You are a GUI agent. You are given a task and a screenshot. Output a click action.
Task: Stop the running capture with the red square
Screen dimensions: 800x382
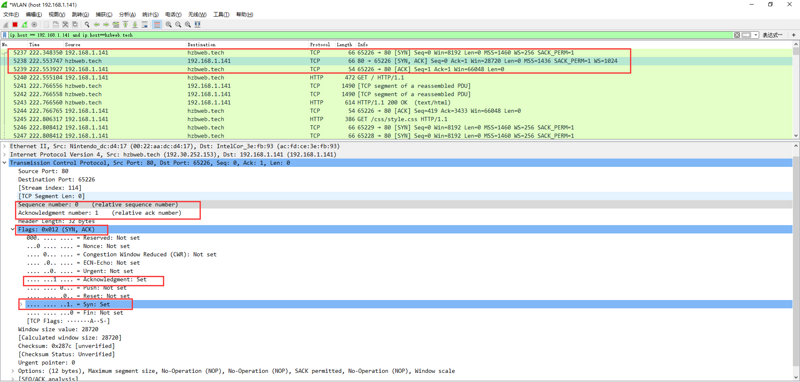click(x=15, y=24)
